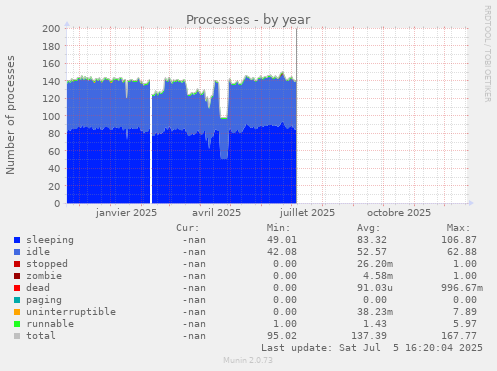Screen dimensions: 497x371
Task: Click dead average value 91.03u
Action: (x=375, y=288)
